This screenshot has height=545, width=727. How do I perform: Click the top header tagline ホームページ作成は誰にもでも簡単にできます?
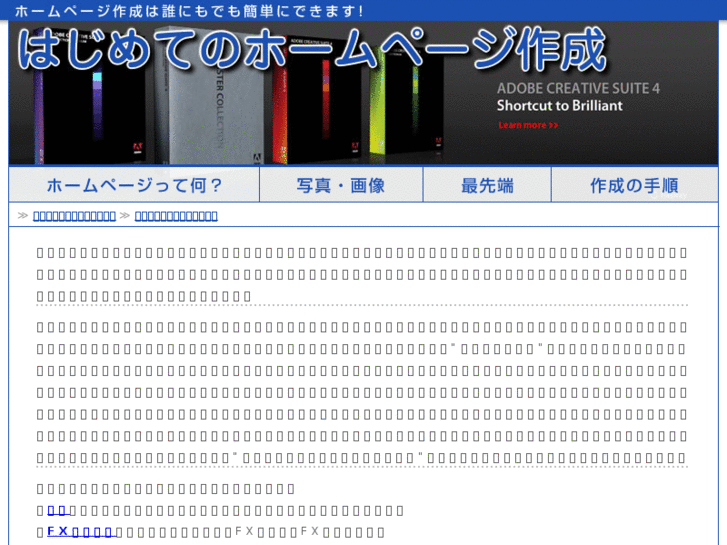[x=189, y=11]
